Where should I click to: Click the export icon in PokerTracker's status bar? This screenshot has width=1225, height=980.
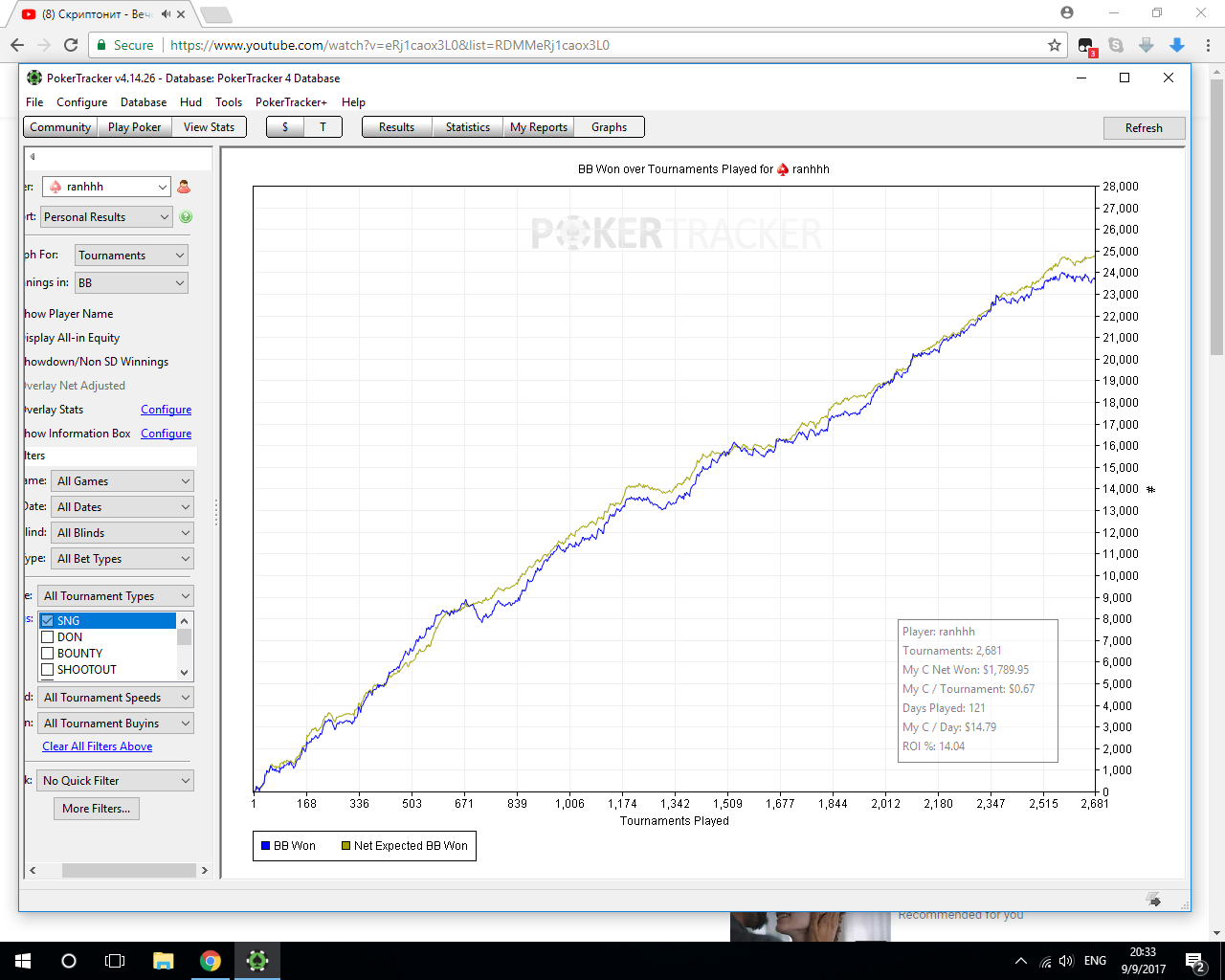click(1153, 900)
